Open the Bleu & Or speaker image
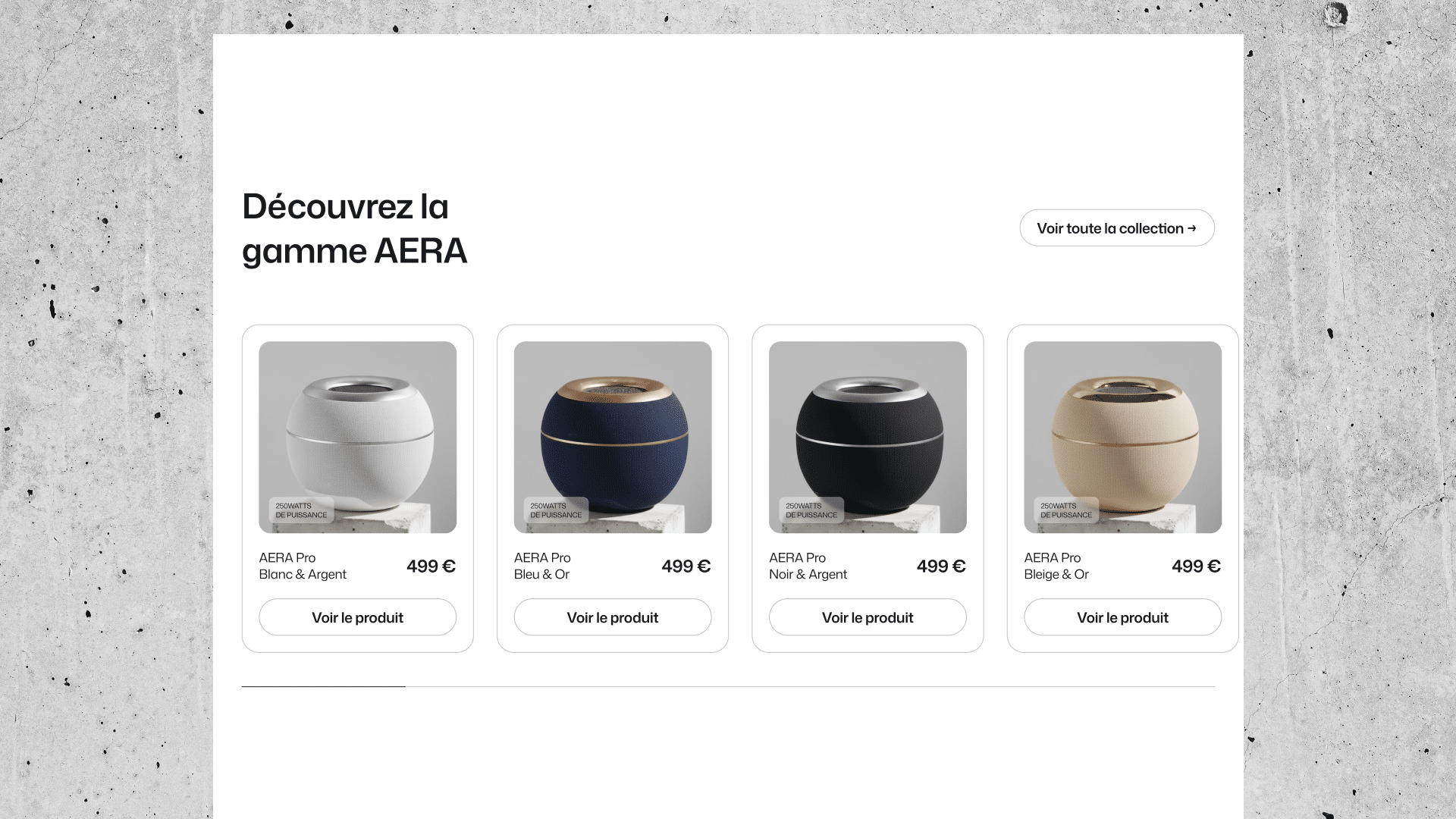1456x819 pixels. pyautogui.click(x=613, y=437)
